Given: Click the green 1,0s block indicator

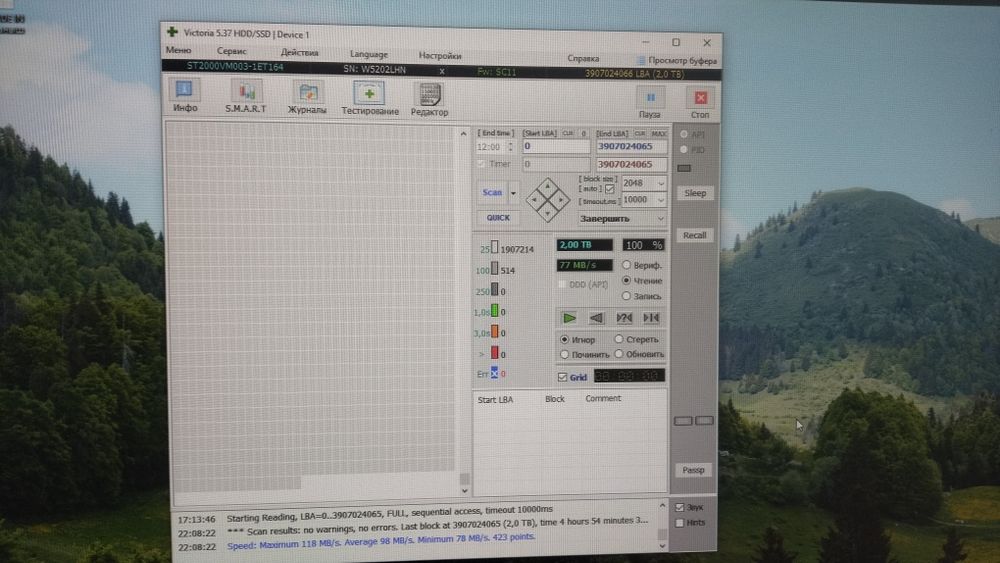Looking at the screenshot, I should click(494, 311).
